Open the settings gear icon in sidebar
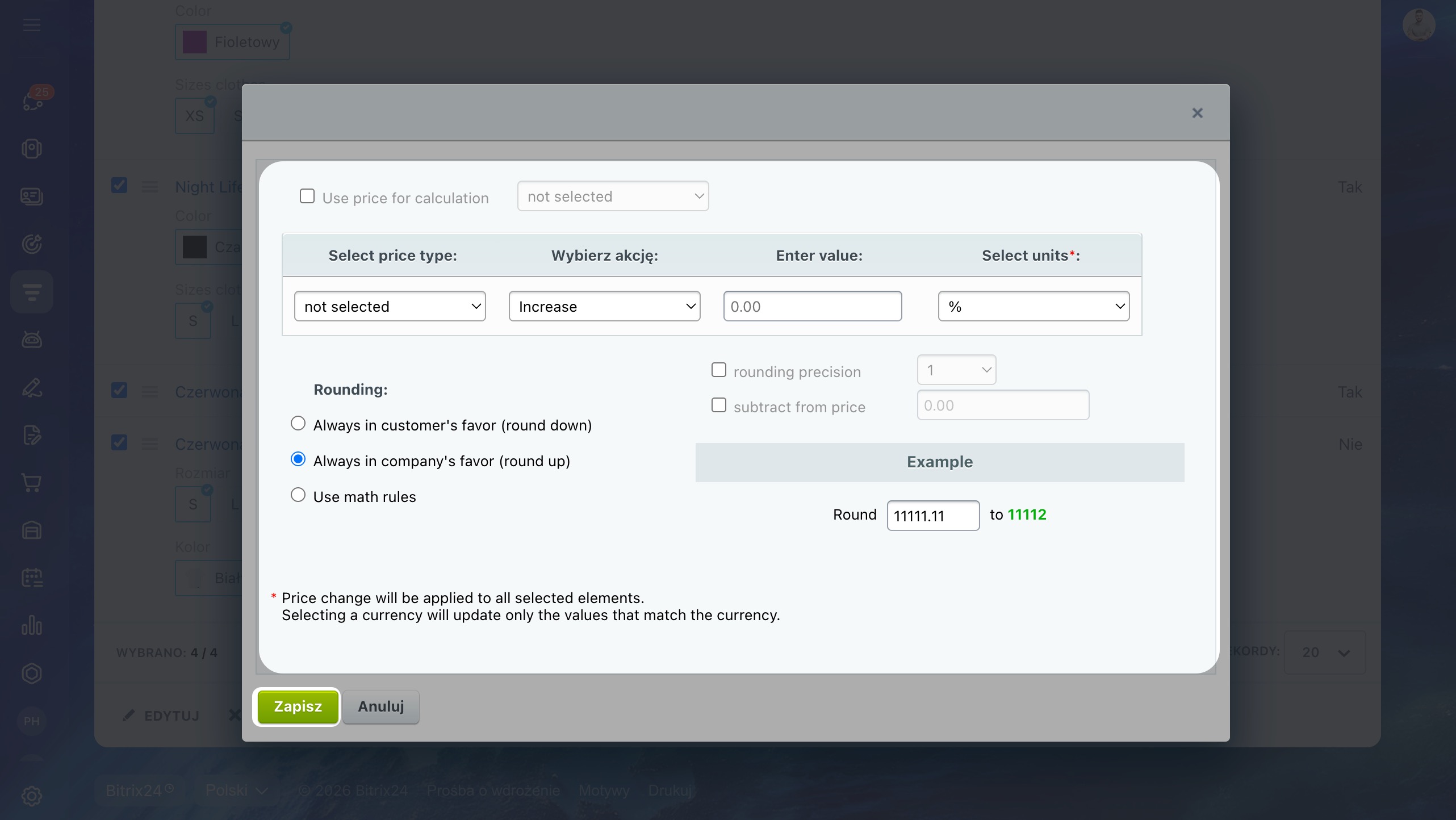 (31, 796)
